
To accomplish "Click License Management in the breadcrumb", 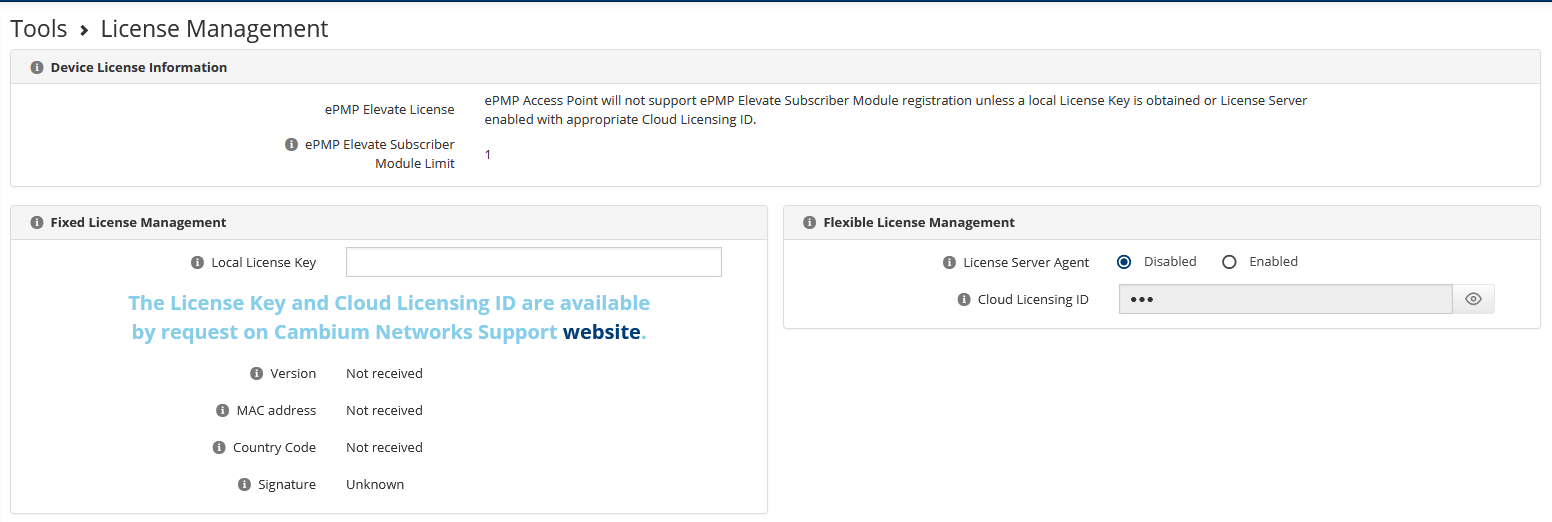I will point(214,29).
